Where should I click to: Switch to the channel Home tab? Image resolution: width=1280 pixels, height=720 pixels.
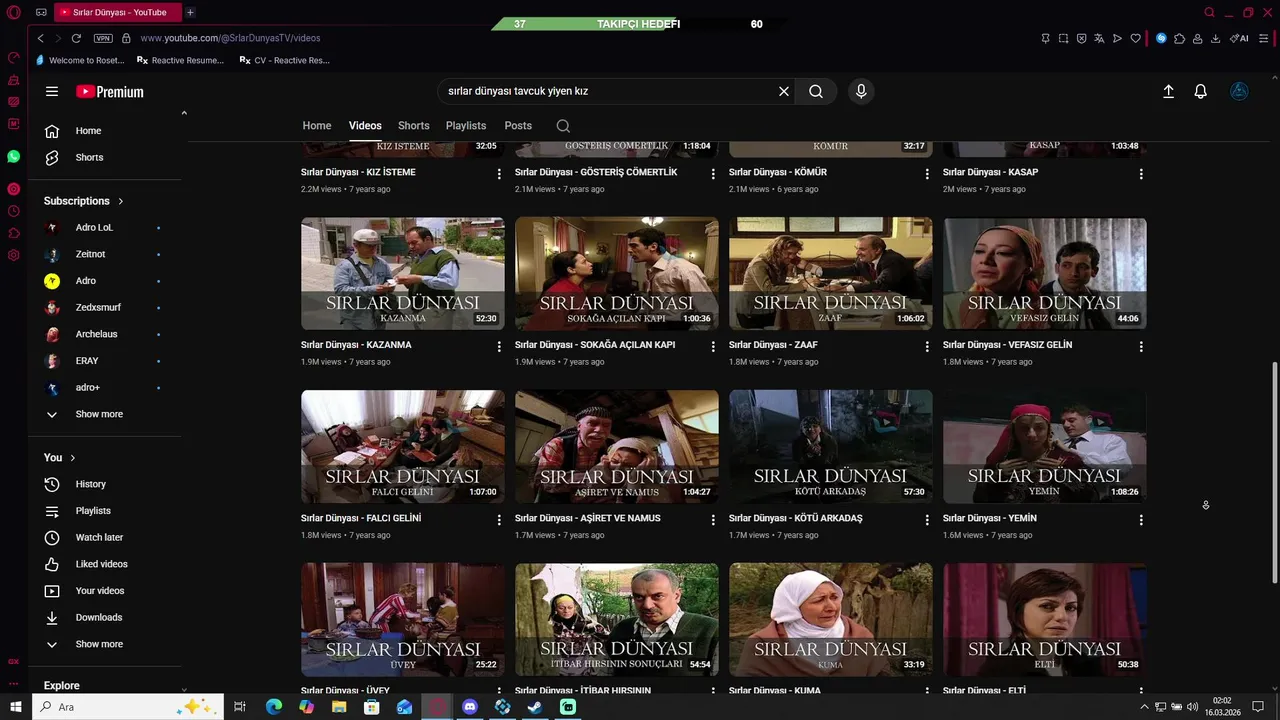click(x=317, y=126)
